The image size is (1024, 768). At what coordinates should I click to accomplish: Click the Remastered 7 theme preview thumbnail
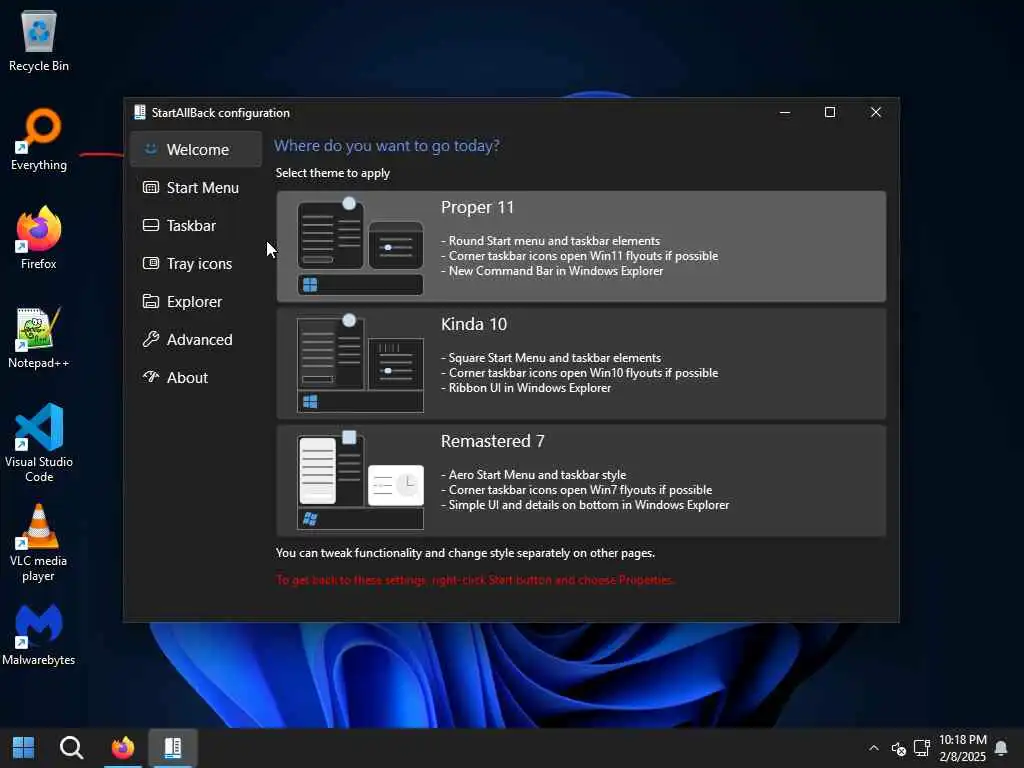(360, 481)
